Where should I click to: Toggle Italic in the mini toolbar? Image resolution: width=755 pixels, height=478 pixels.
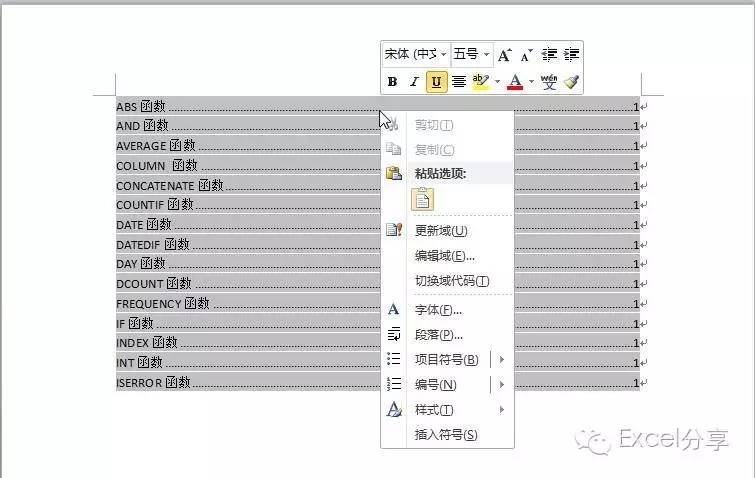(x=414, y=82)
